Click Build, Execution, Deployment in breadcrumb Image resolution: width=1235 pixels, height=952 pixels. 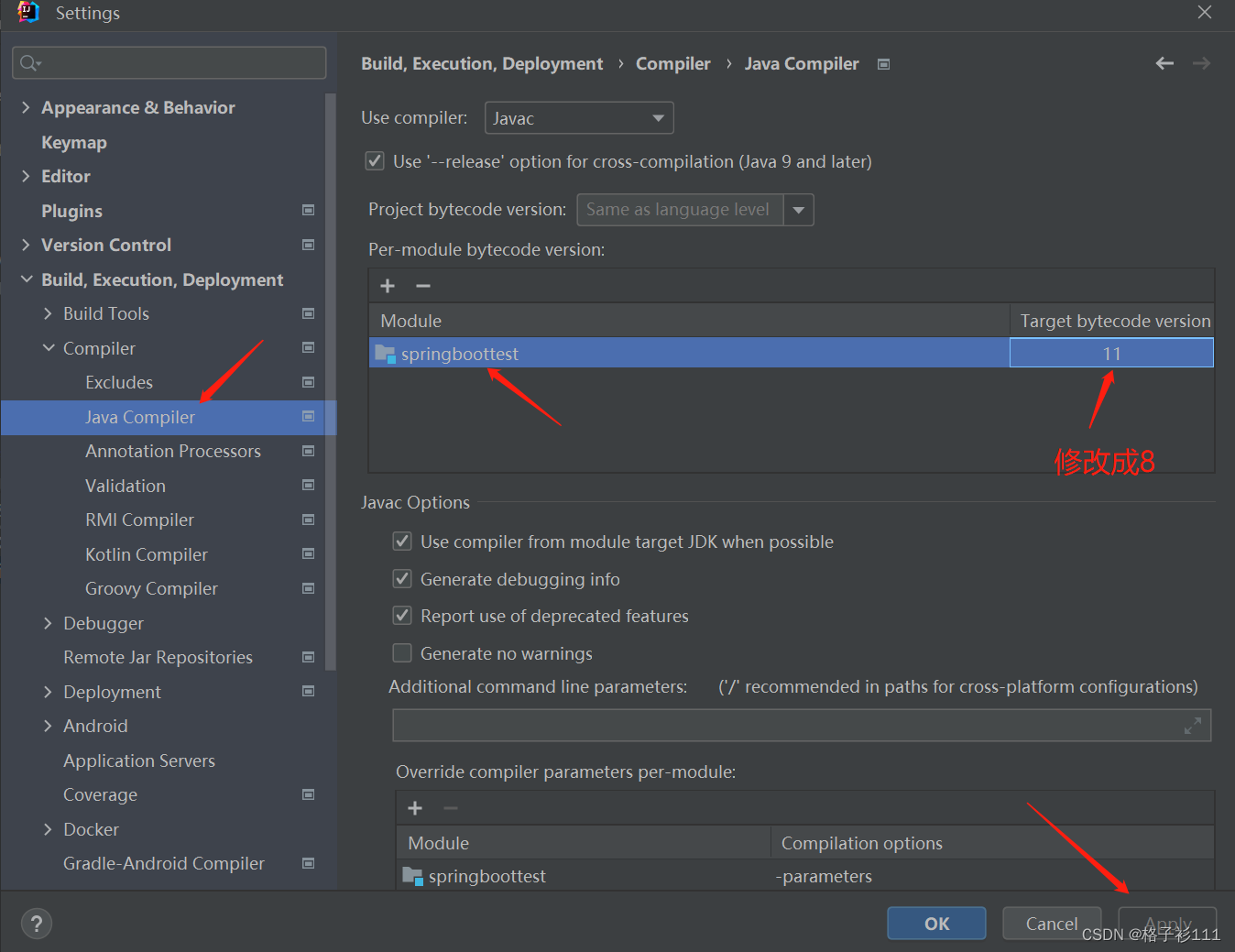tap(482, 63)
